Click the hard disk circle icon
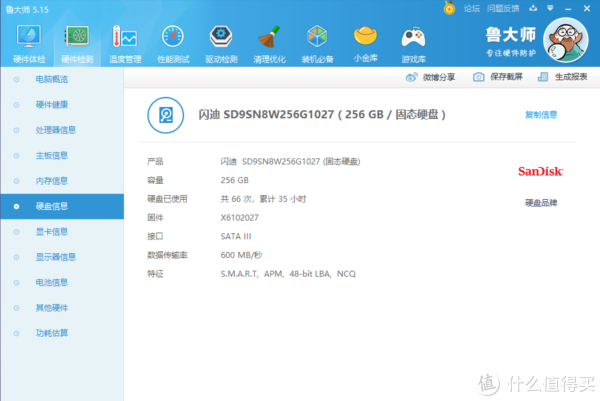 tap(166, 115)
